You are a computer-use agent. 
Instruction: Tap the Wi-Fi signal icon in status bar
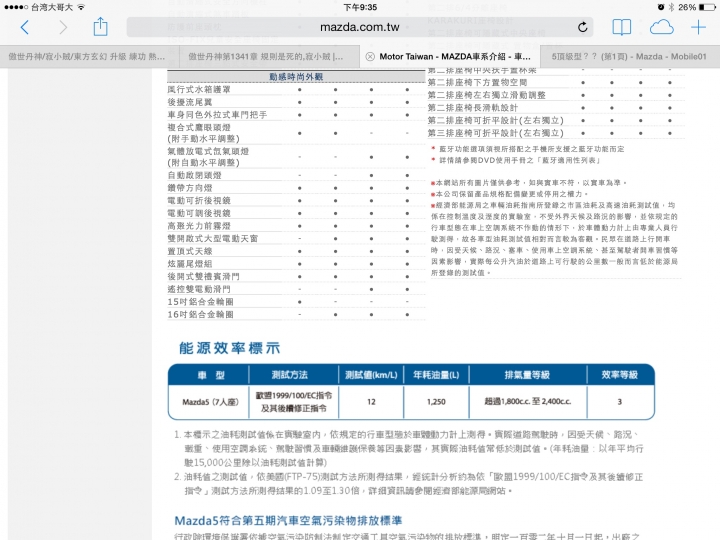point(81,7)
